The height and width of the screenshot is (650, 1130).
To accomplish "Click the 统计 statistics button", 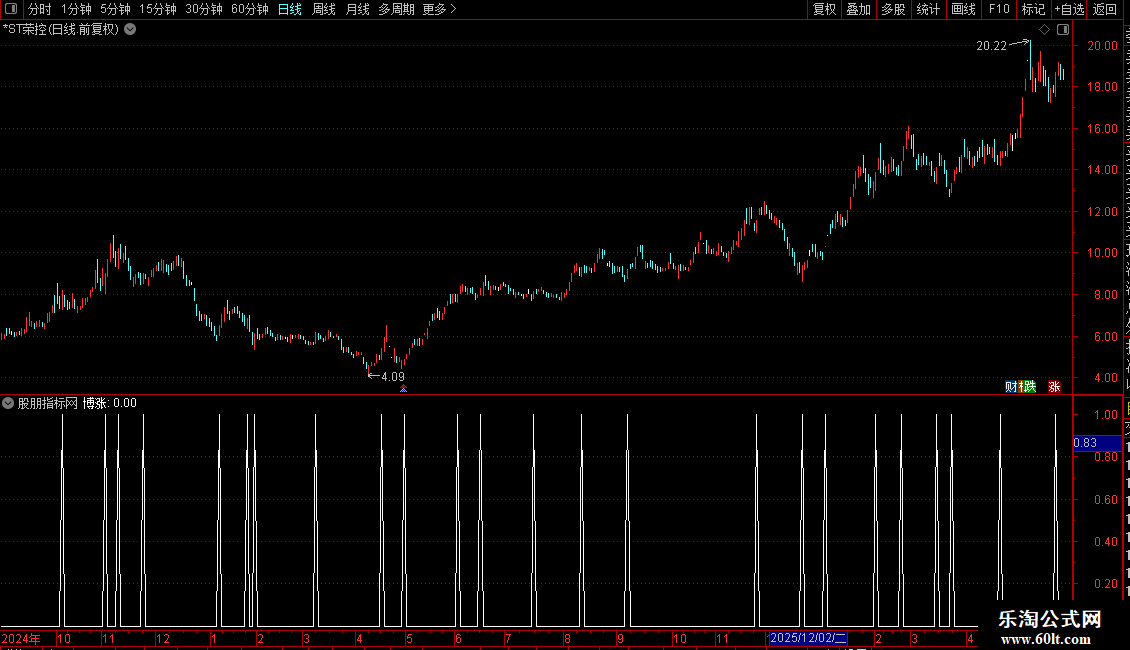I will (928, 9).
